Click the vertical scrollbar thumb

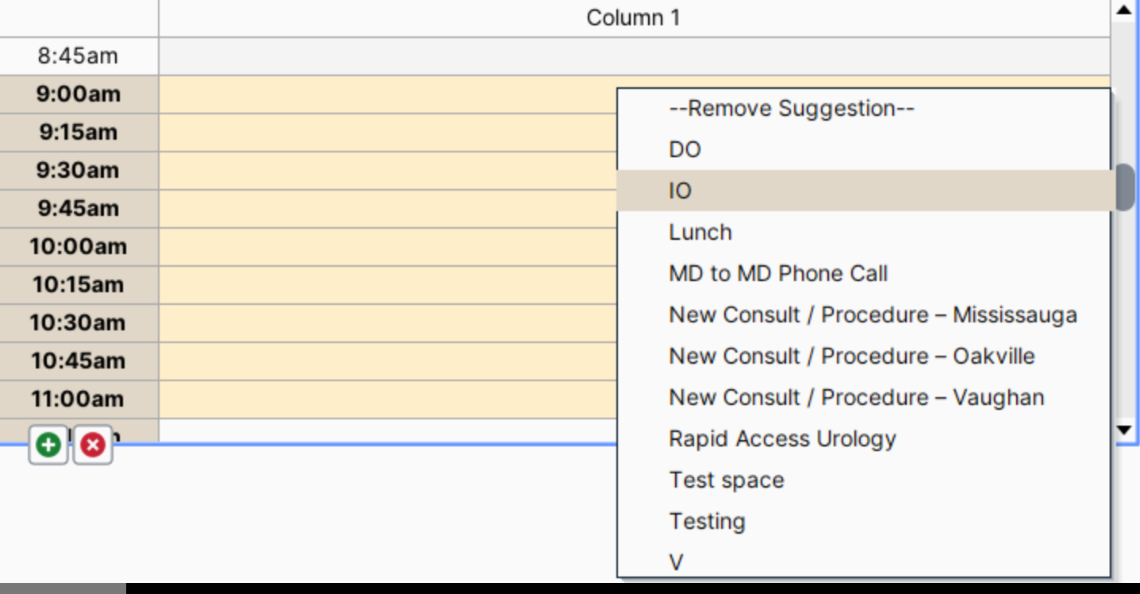[x=1125, y=187]
